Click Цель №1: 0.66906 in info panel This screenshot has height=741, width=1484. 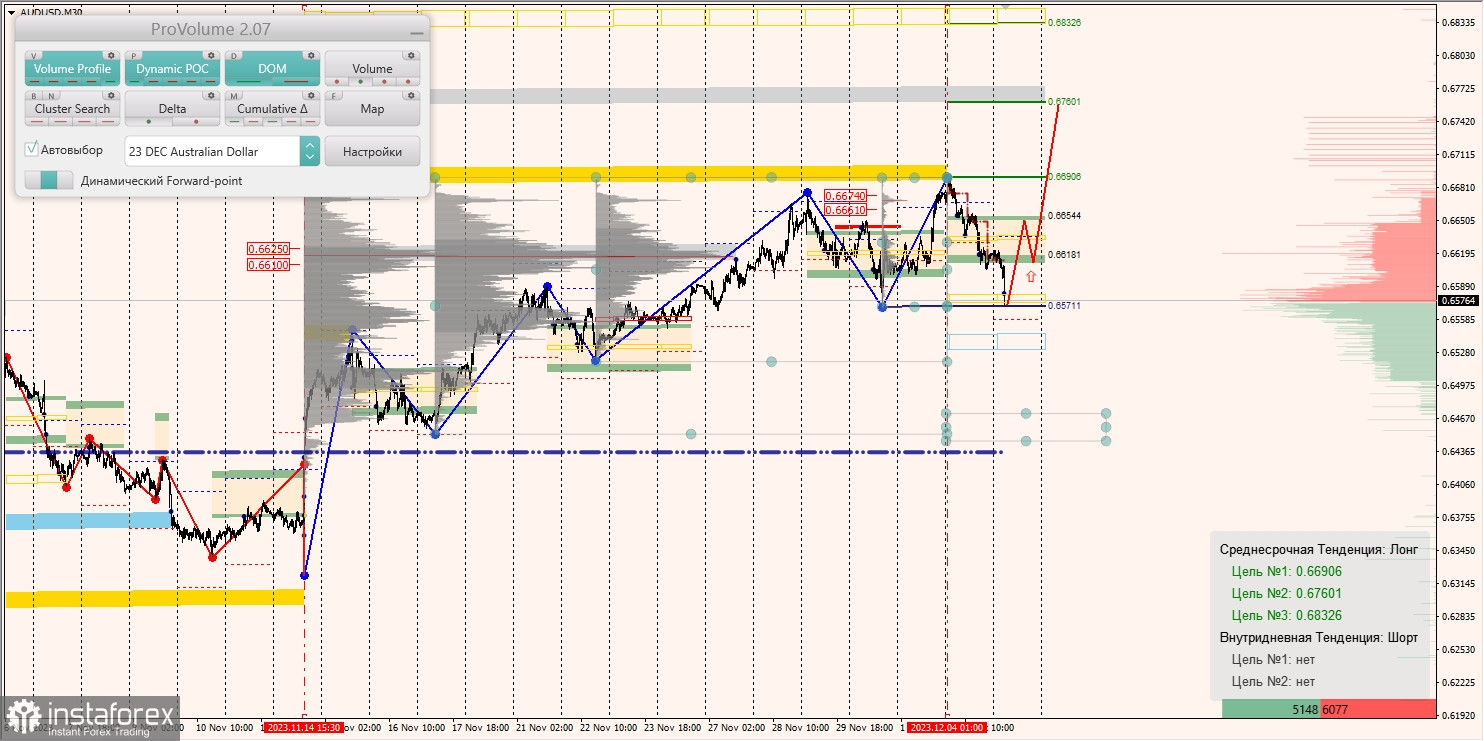click(1286, 572)
